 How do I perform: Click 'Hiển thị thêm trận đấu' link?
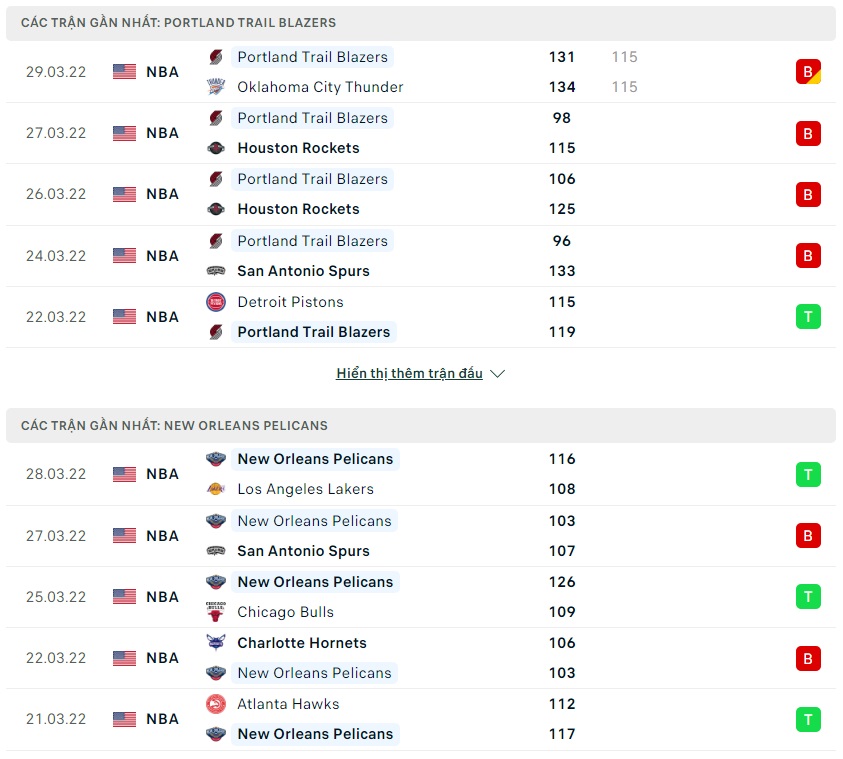tap(409, 374)
